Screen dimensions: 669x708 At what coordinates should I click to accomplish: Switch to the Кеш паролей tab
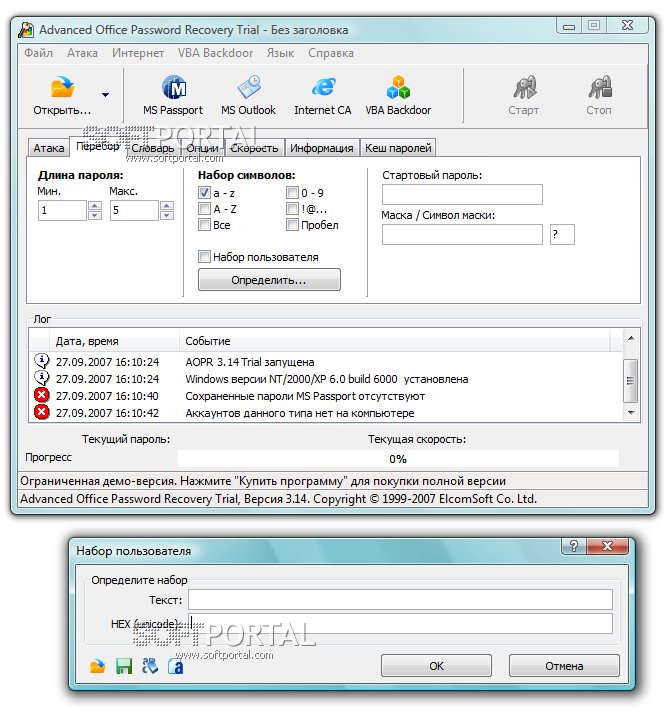[x=398, y=148]
